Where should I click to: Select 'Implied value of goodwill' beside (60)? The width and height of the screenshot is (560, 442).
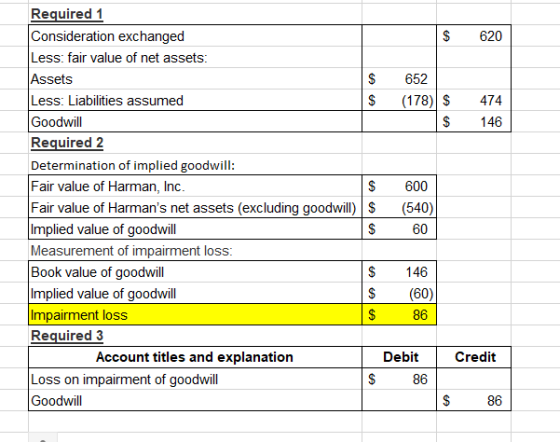[195, 293]
